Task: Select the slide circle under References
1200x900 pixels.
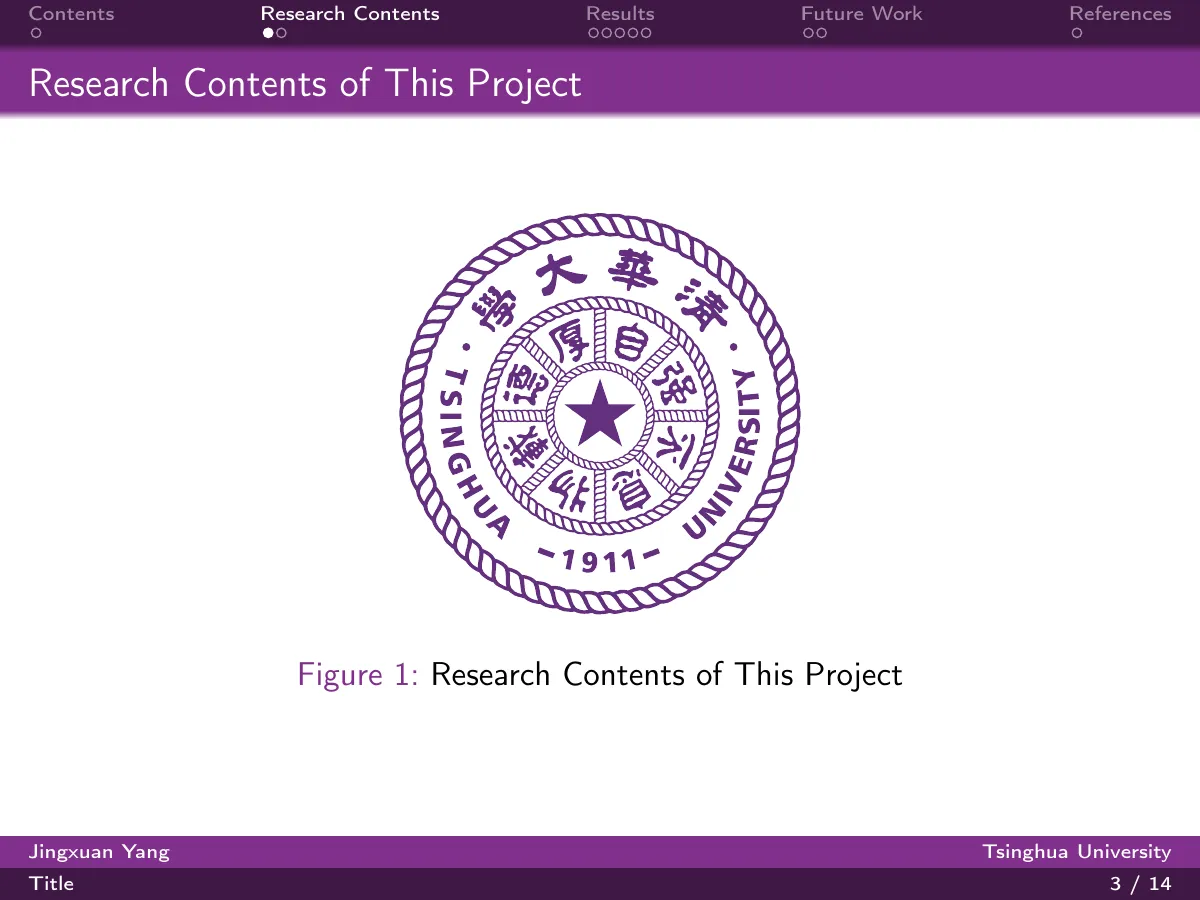Action: click(x=1076, y=33)
